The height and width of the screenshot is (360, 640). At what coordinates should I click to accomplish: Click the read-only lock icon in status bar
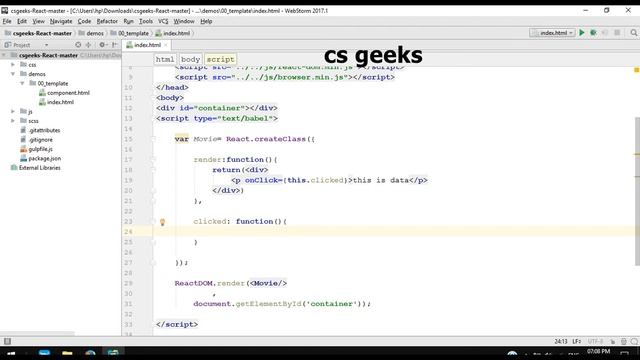(613, 341)
